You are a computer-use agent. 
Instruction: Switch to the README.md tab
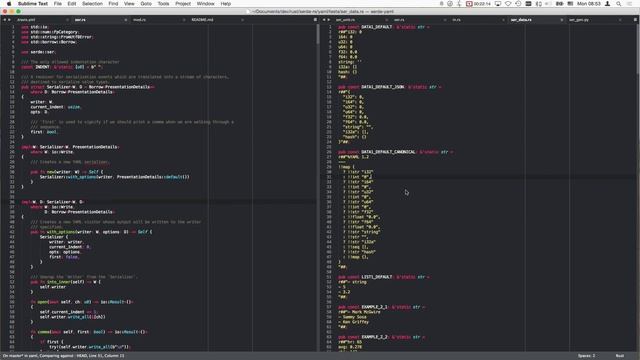202,20
